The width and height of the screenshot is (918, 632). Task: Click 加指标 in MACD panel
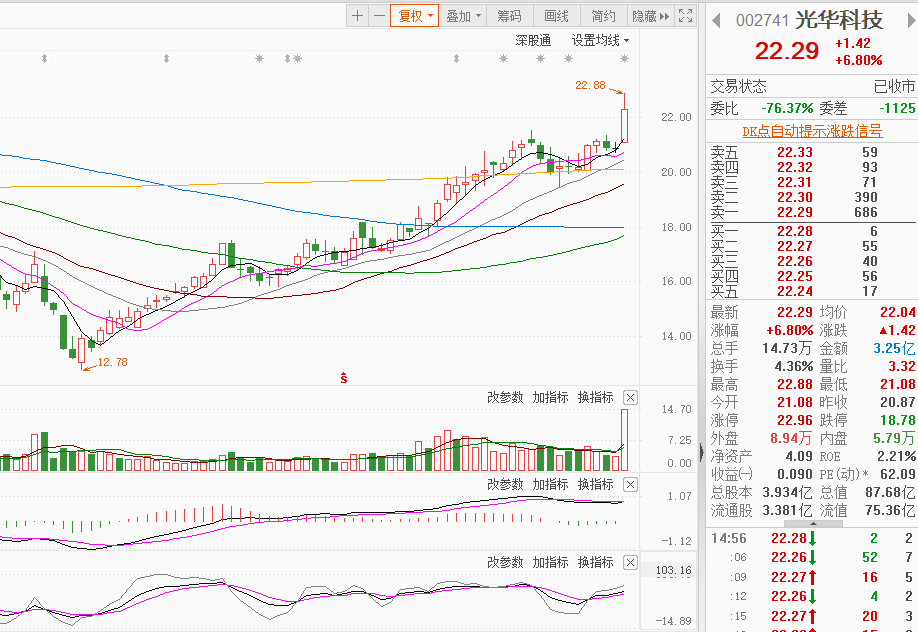[550, 484]
